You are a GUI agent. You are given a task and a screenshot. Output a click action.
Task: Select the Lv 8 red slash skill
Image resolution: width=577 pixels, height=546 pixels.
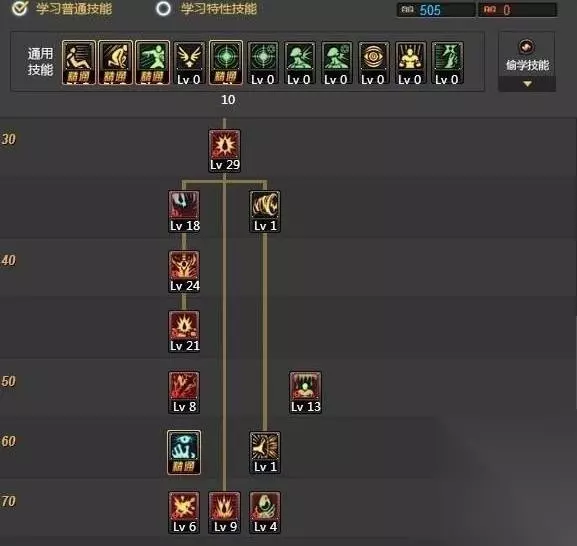(x=184, y=392)
